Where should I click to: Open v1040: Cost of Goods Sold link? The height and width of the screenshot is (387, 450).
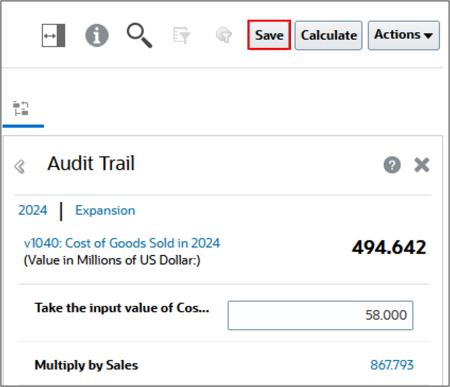pyautogui.click(x=122, y=243)
